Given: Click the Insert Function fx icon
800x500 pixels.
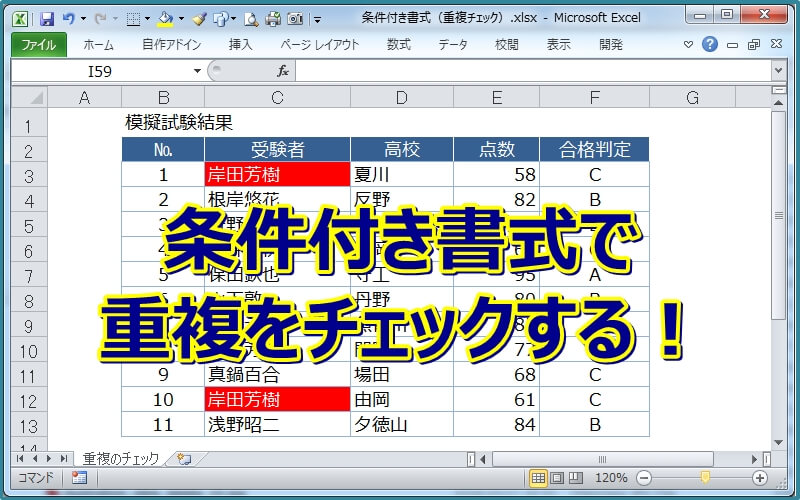Looking at the screenshot, I should pyautogui.click(x=283, y=71).
